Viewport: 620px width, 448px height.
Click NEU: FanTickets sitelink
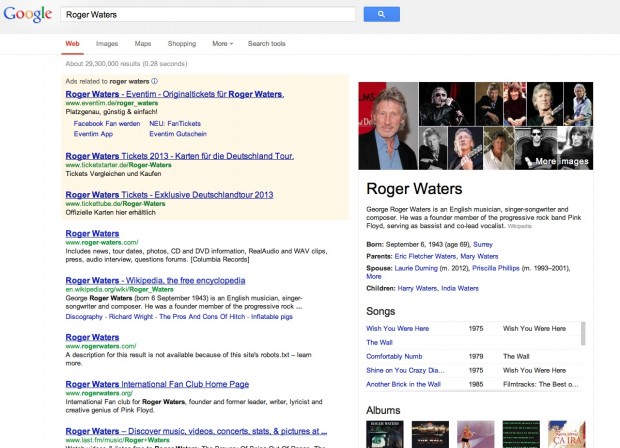[175, 123]
